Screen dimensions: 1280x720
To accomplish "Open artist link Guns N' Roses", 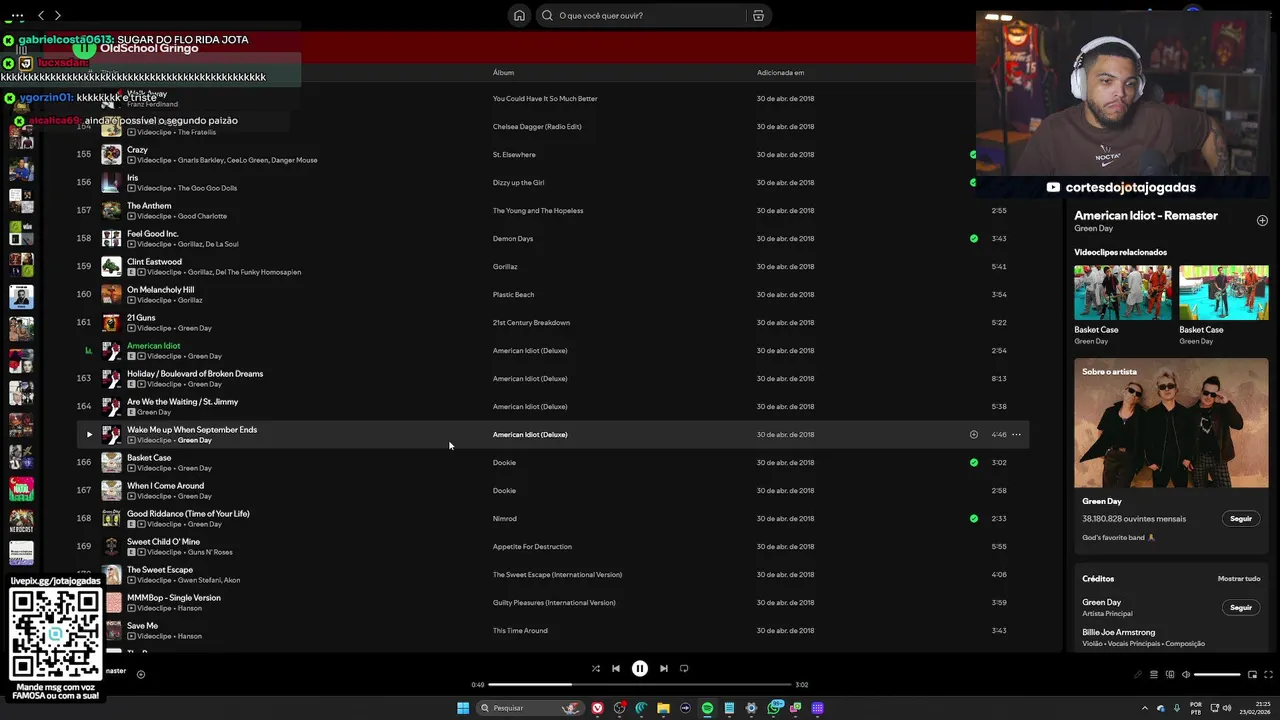I will tap(205, 552).
